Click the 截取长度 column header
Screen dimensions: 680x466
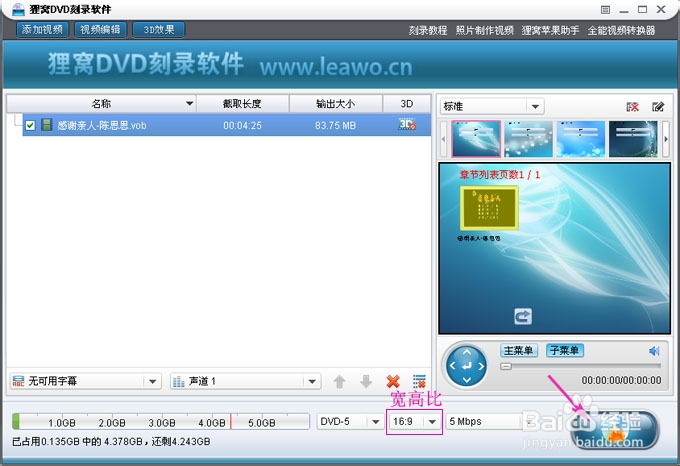pos(242,104)
